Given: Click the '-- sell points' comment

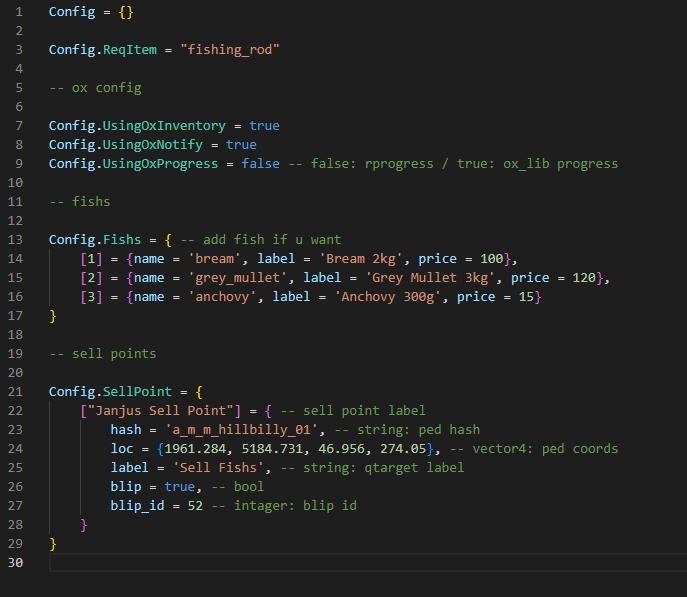Looking at the screenshot, I should point(103,354).
